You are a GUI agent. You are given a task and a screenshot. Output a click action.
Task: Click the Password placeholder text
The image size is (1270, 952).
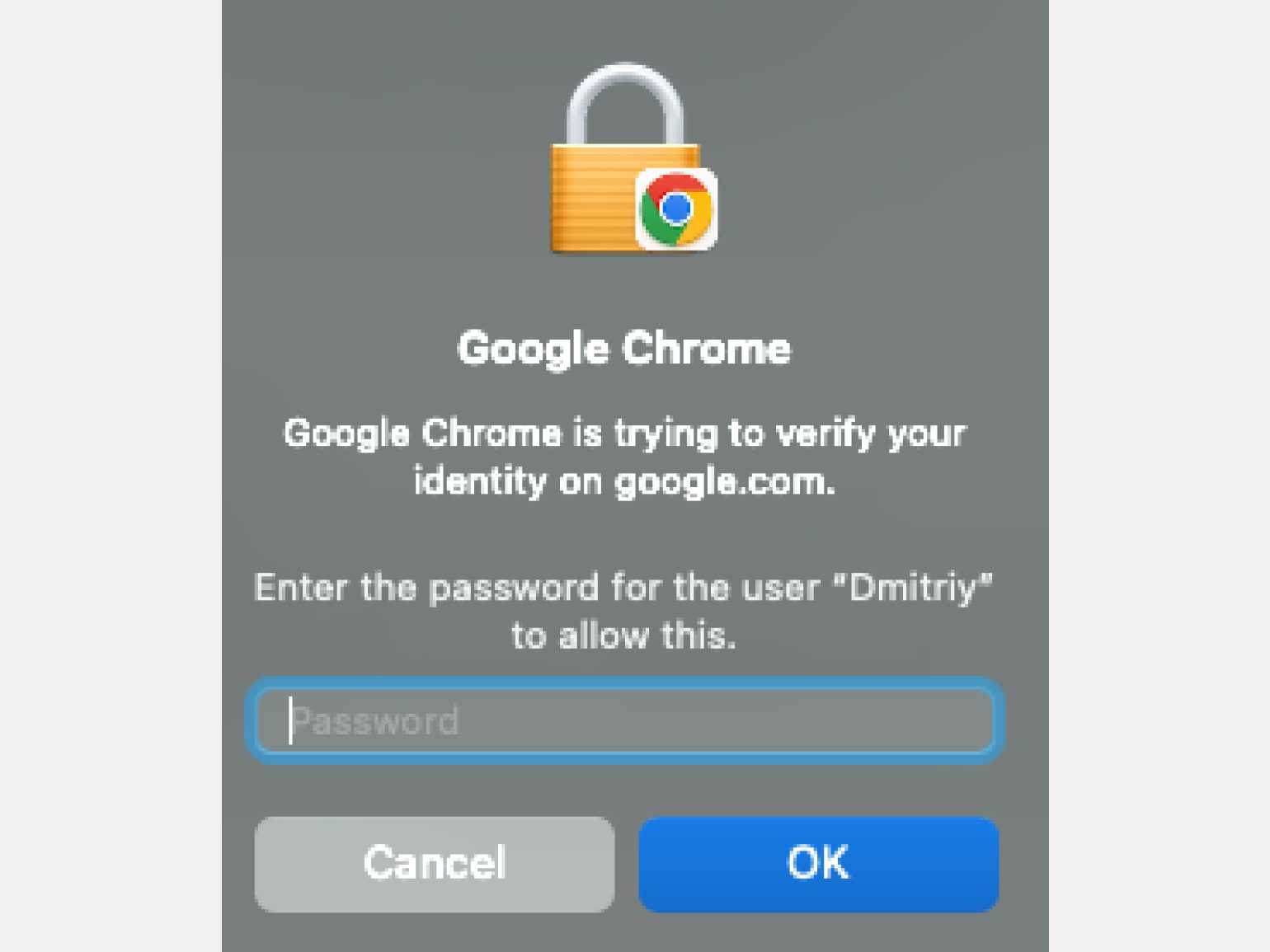point(376,722)
